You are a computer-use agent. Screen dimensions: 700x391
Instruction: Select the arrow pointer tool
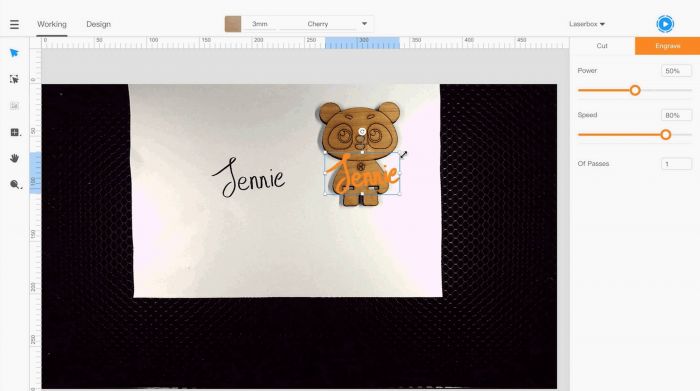pos(14,53)
